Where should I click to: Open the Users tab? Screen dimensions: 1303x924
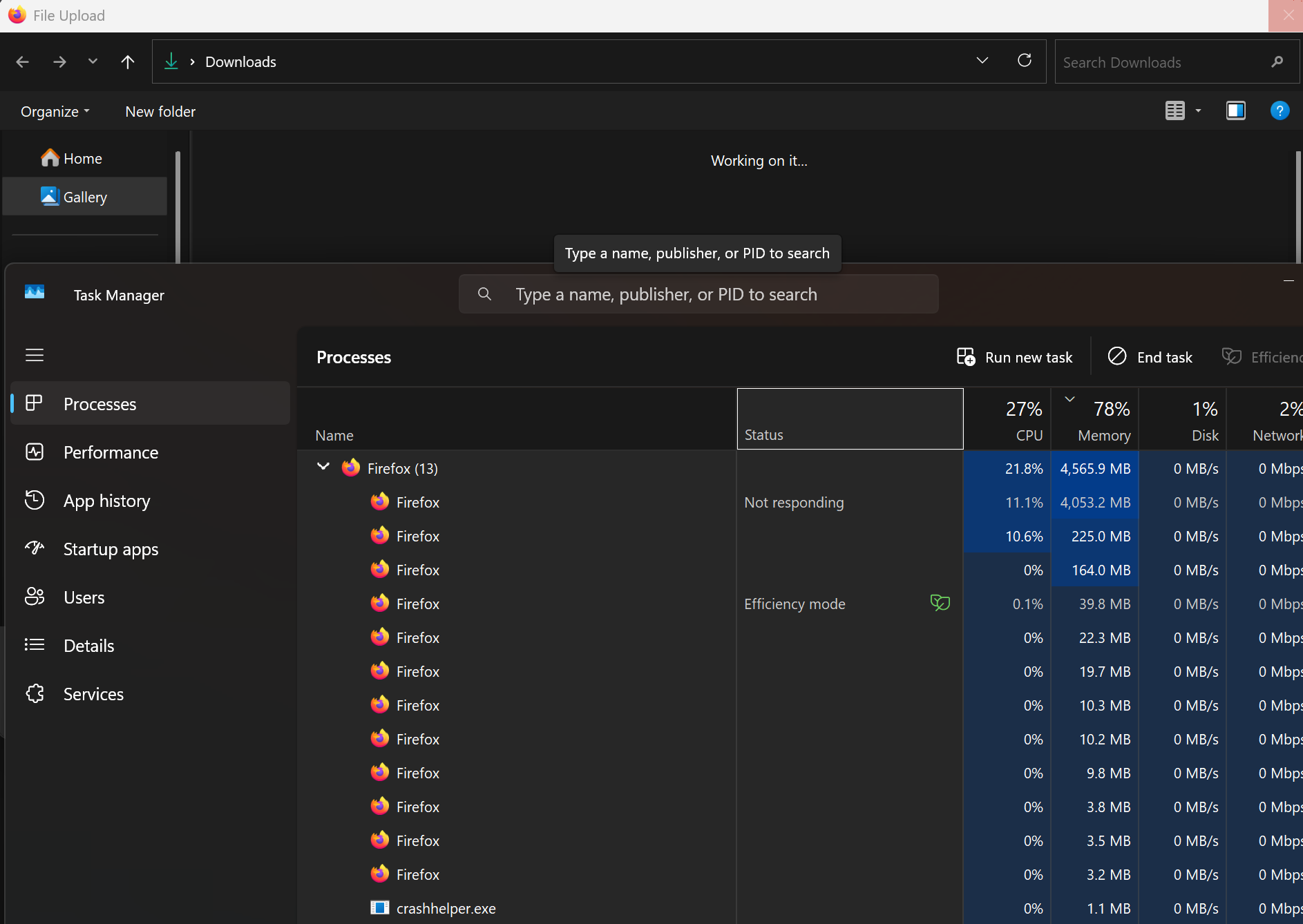151,597
